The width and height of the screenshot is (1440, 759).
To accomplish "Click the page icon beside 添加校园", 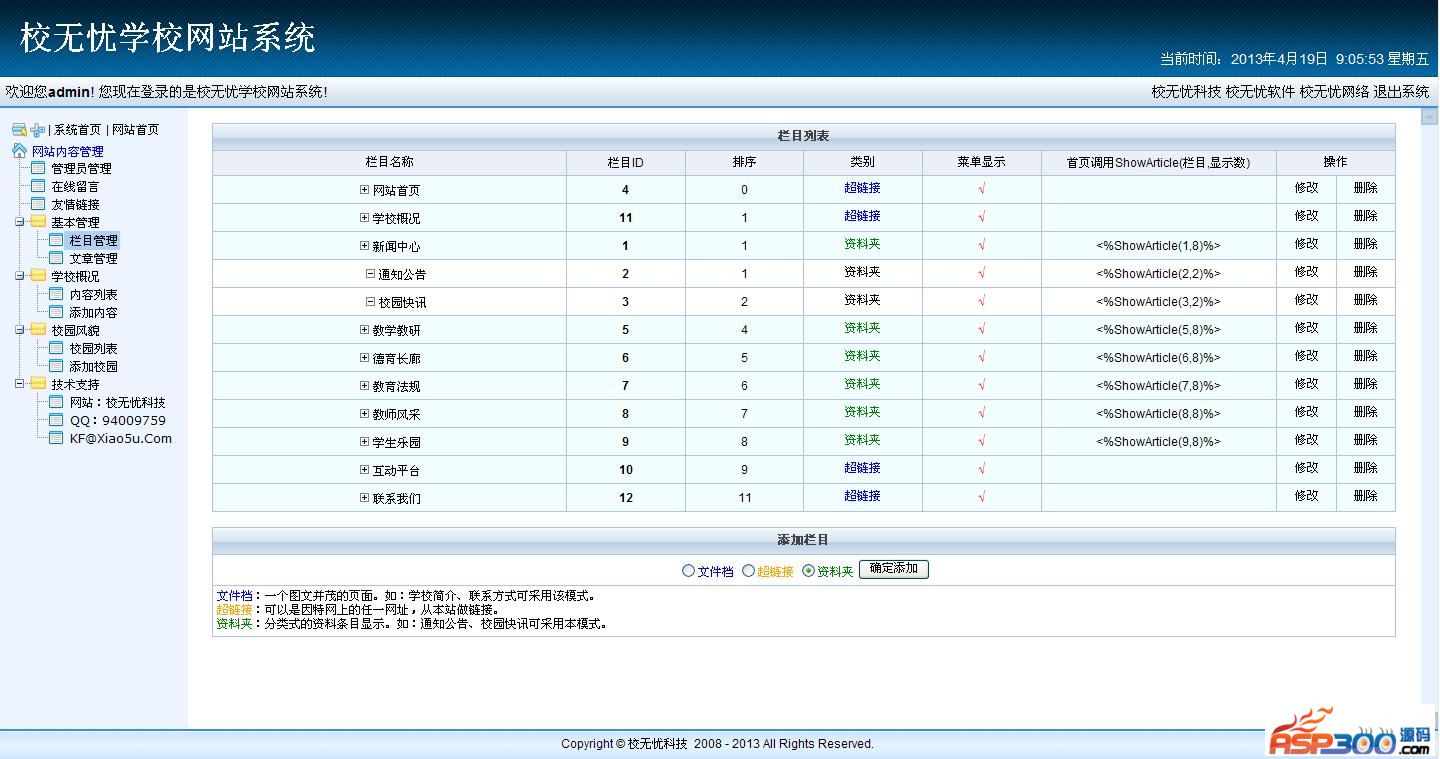I will 57,366.
